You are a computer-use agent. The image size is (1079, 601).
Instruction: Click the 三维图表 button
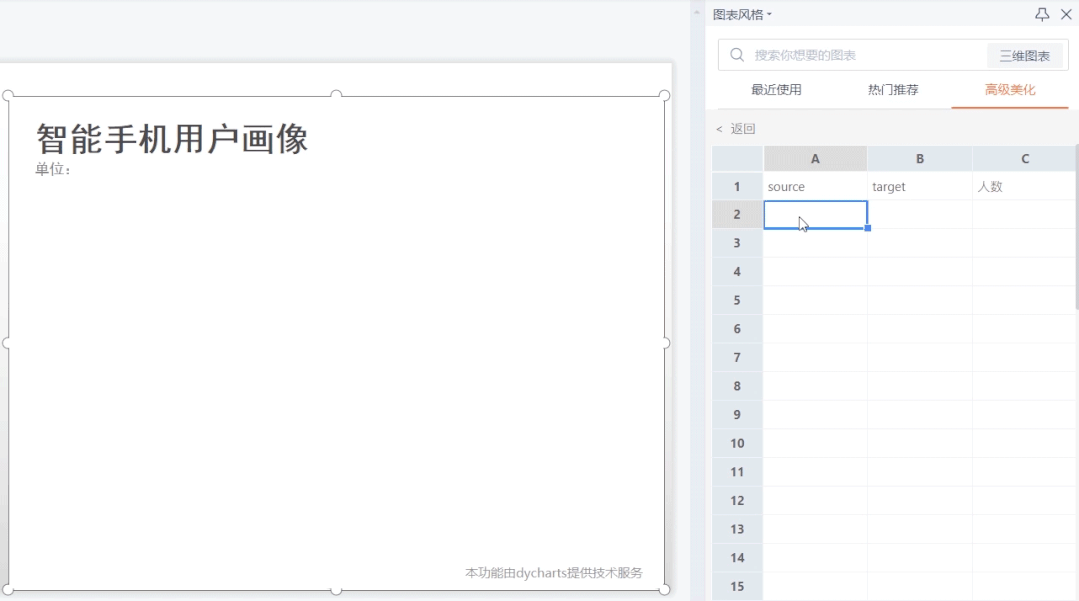point(1024,55)
